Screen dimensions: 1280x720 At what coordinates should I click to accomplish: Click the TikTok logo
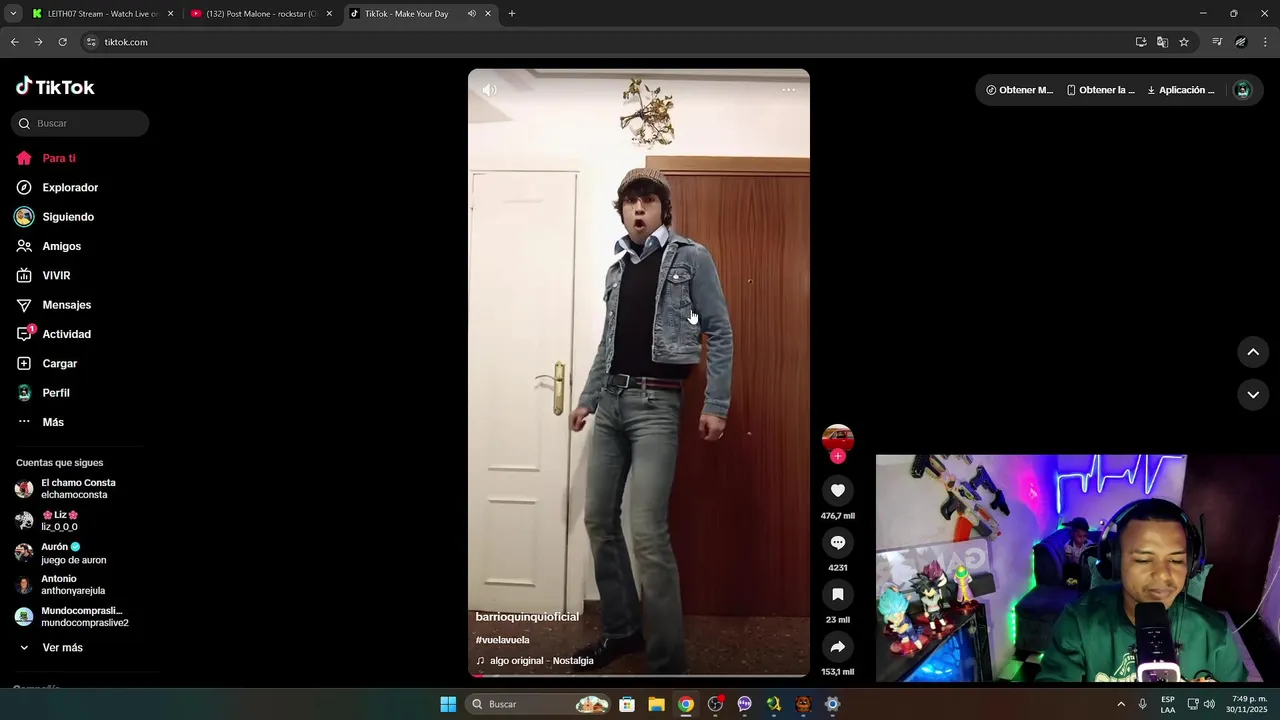pyautogui.click(x=55, y=87)
